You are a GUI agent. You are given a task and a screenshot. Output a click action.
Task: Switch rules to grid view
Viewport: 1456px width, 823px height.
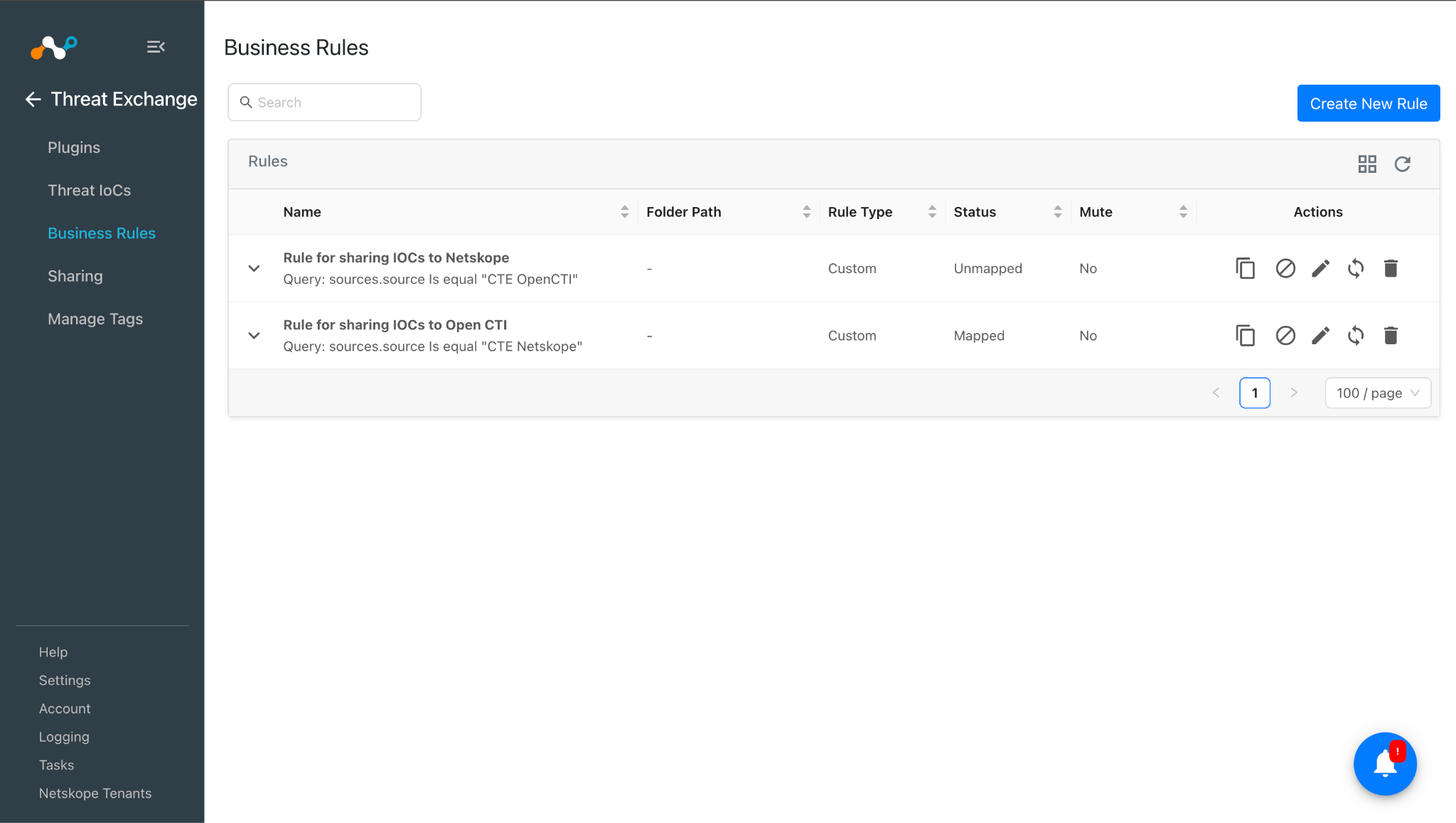tap(1367, 164)
